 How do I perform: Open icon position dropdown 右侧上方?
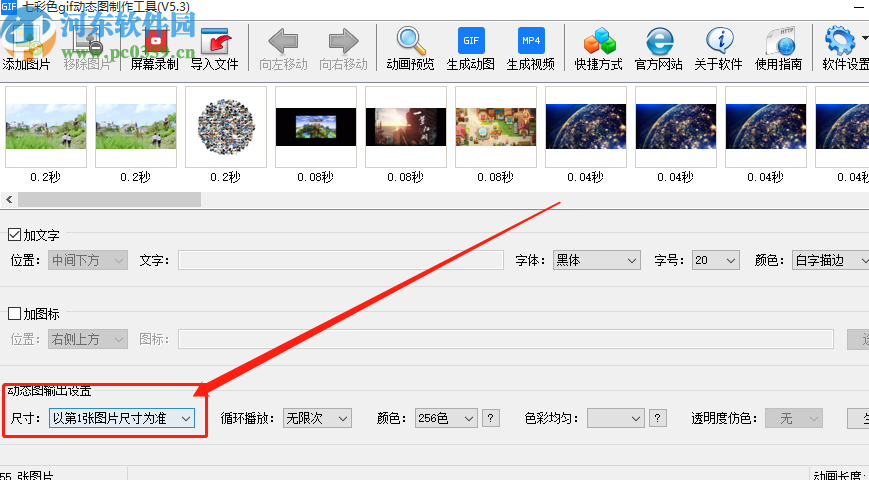point(88,339)
